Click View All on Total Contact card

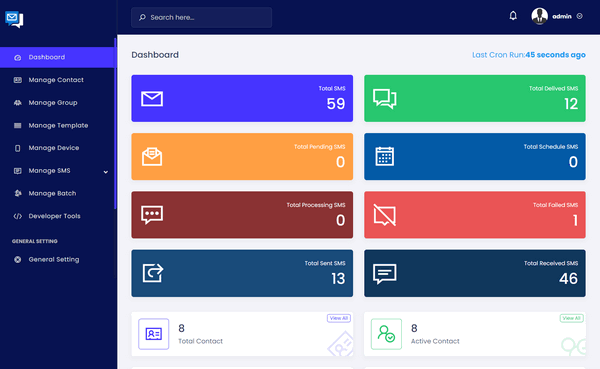[339, 318]
